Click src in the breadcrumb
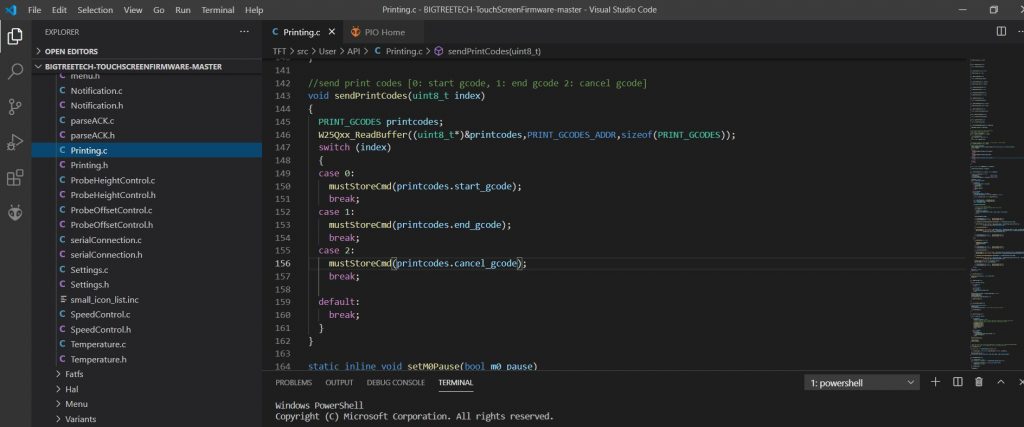The height and width of the screenshot is (427, 1024). point(302,51)
